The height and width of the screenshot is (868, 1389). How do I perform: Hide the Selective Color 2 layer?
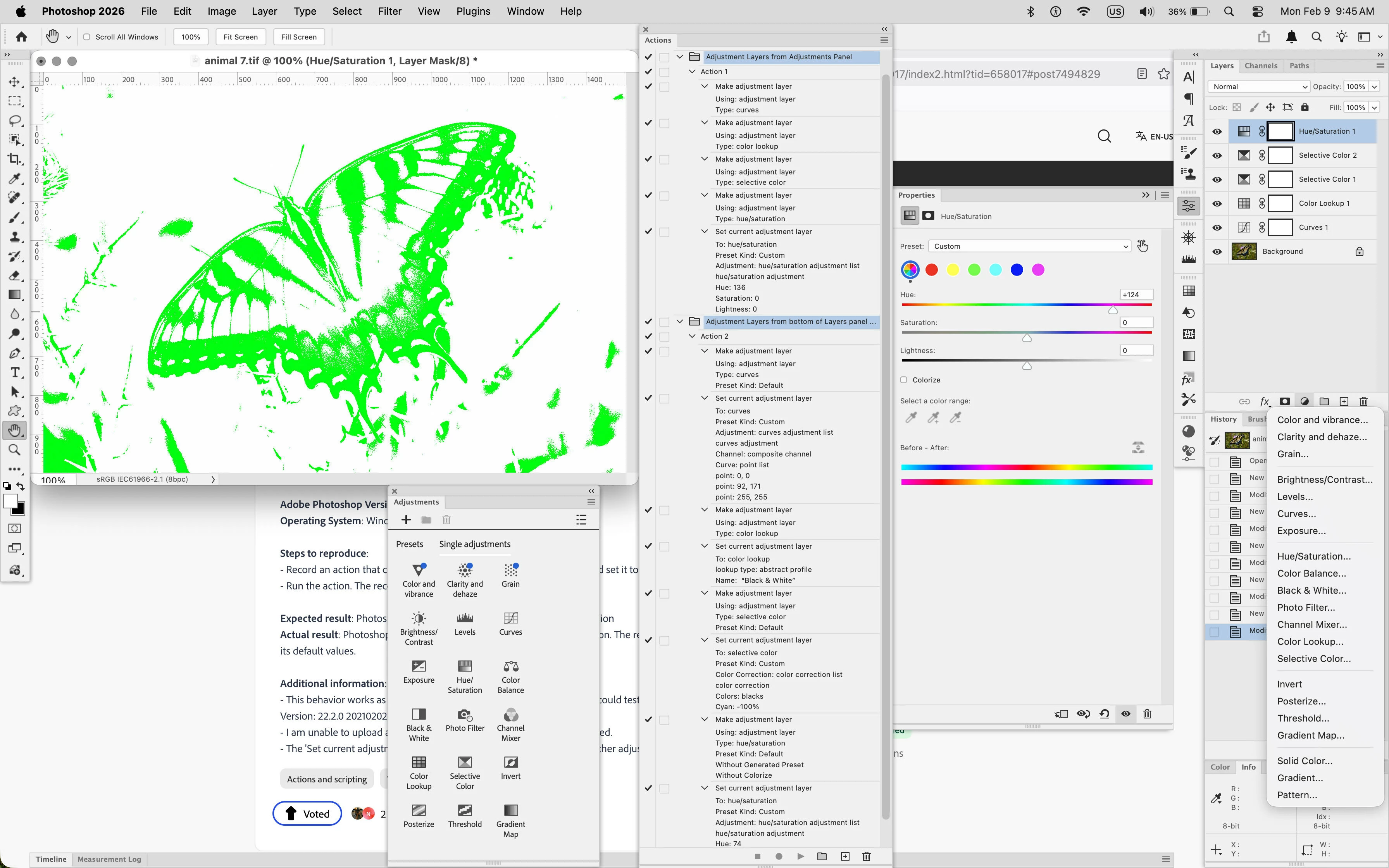[x=1217, y=155]
